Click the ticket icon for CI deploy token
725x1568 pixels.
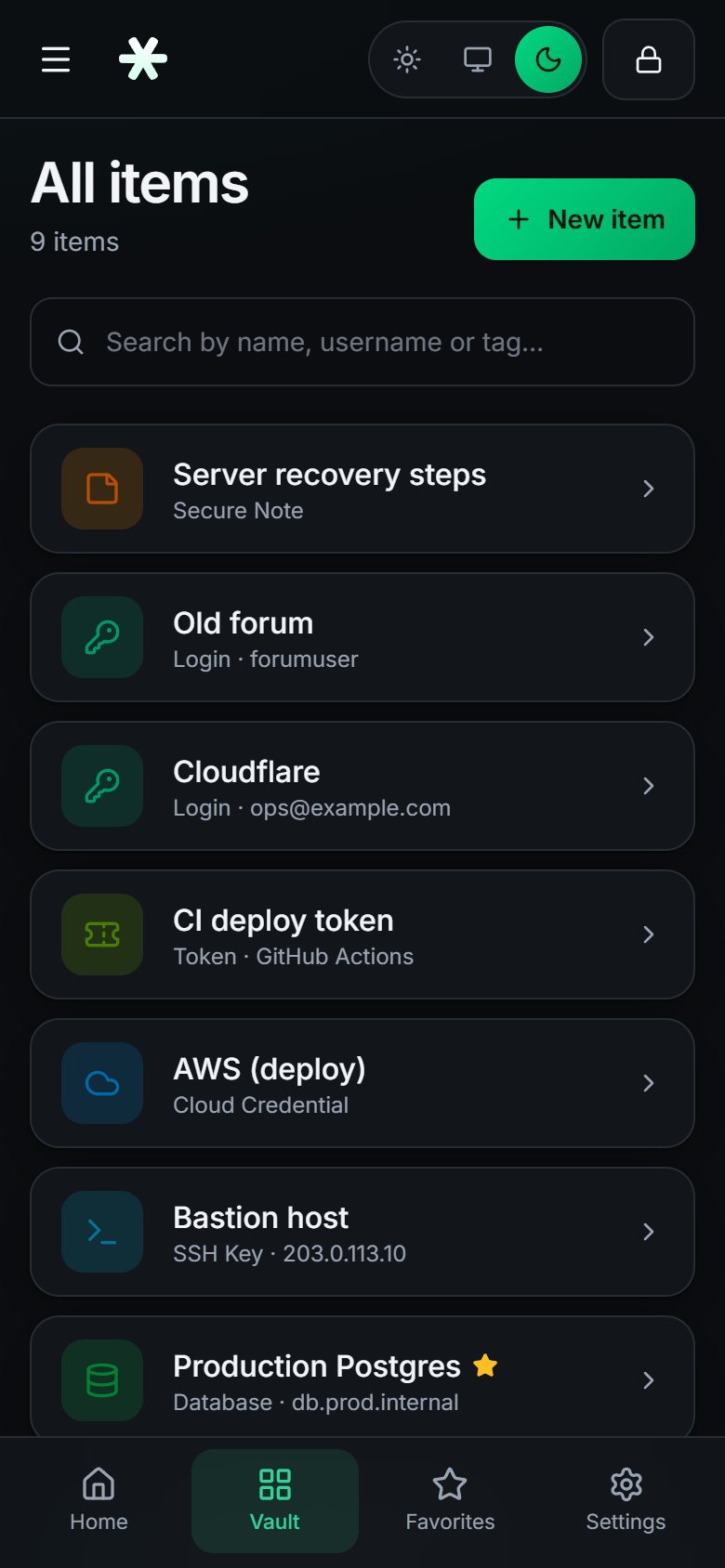coord(102,934)
